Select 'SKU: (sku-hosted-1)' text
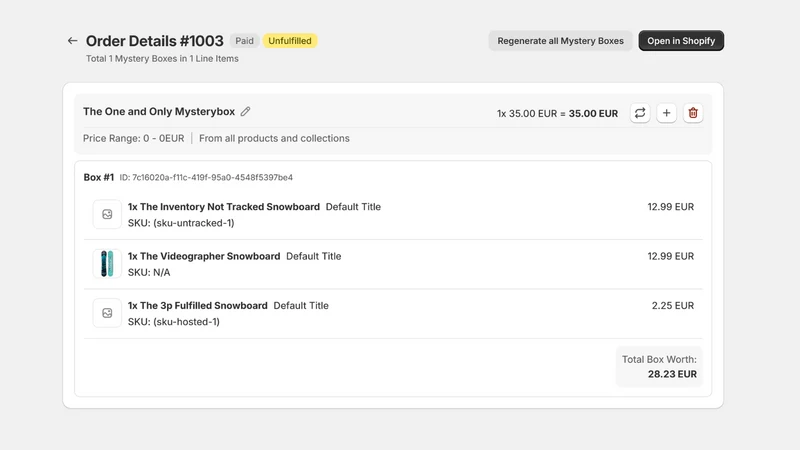This screenshot has width=800, height=450. [x=173, y=322]
